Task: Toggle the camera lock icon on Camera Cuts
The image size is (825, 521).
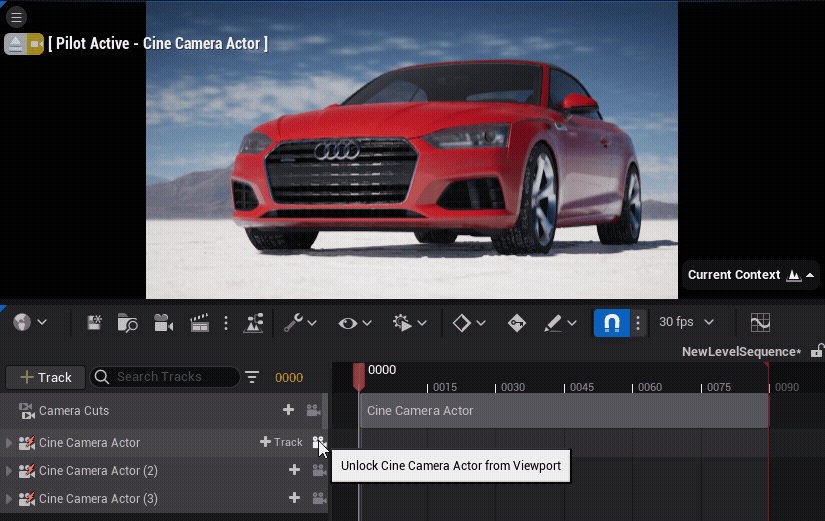Action: 314,410
